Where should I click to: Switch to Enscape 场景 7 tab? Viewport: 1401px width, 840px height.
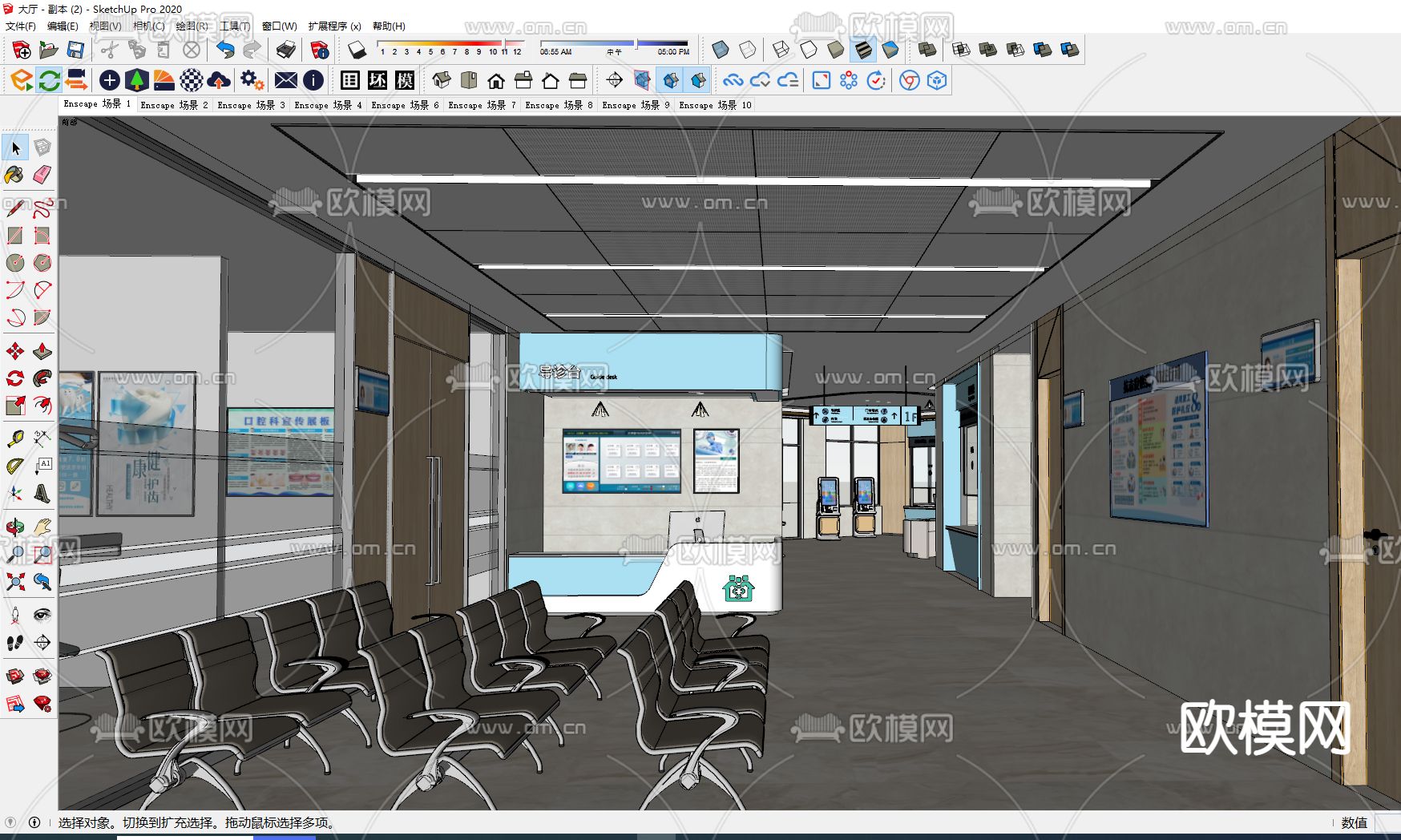[482, 105]
